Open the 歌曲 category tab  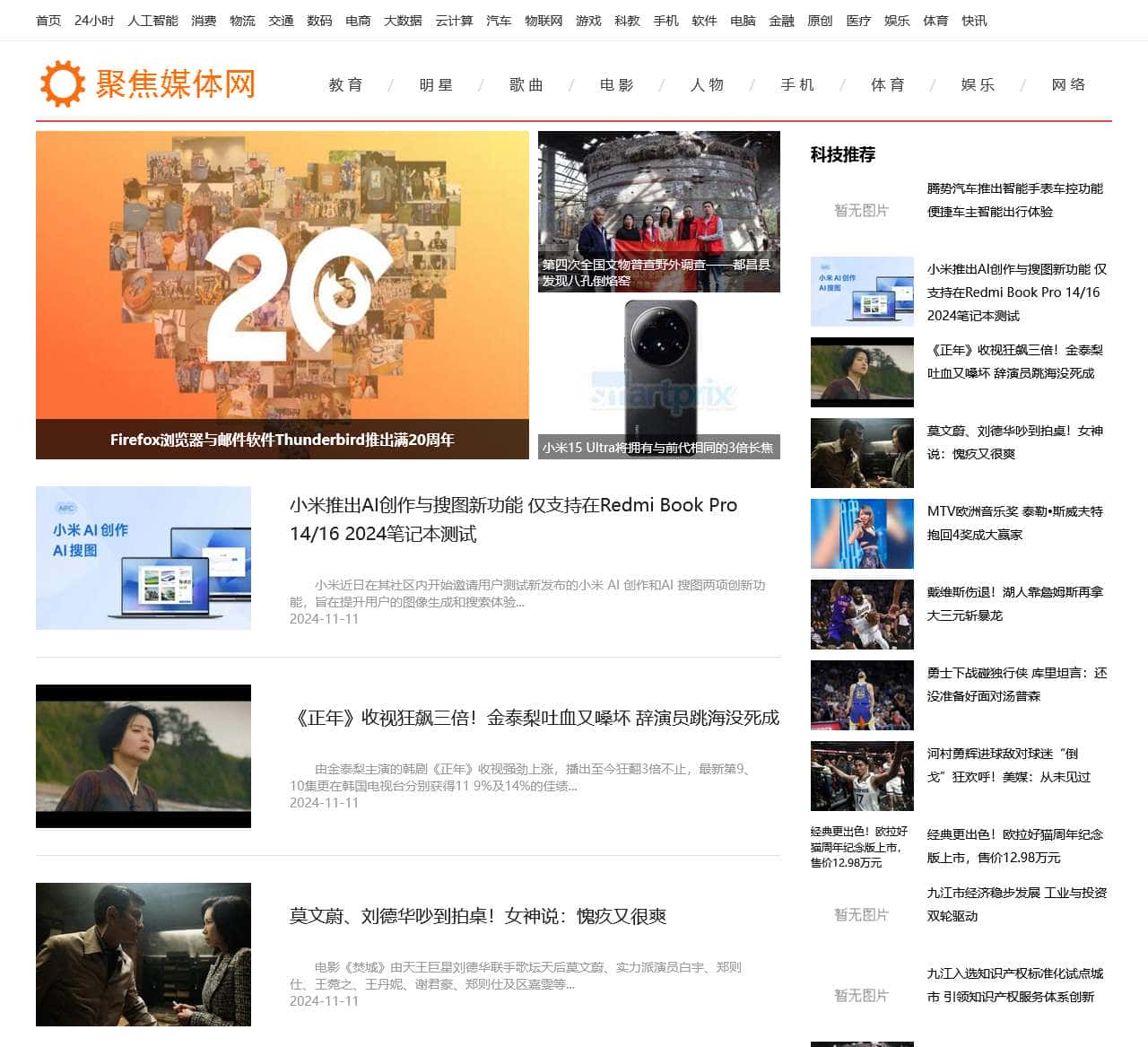tap(526, 84)
